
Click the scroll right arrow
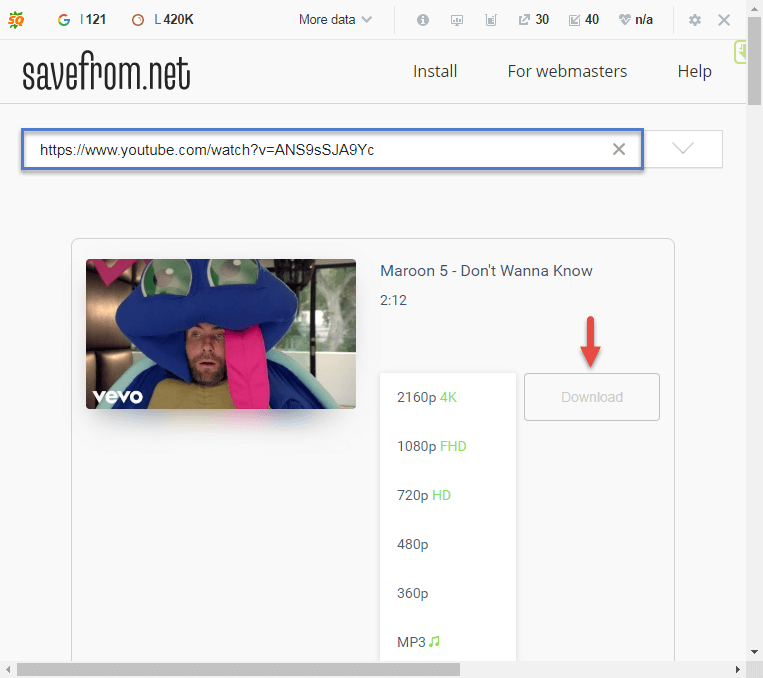(738, 669)
